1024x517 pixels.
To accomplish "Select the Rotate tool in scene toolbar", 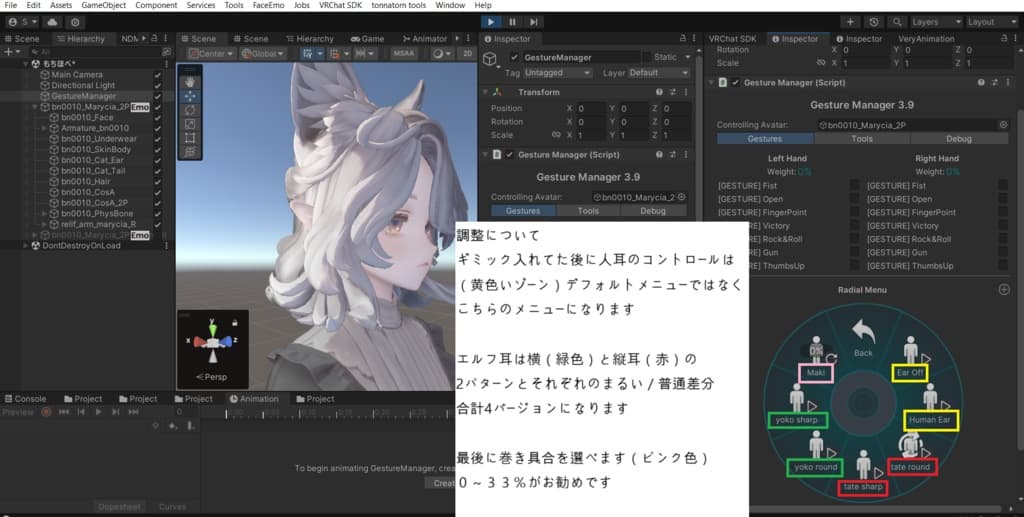I will tap(190, 110).
